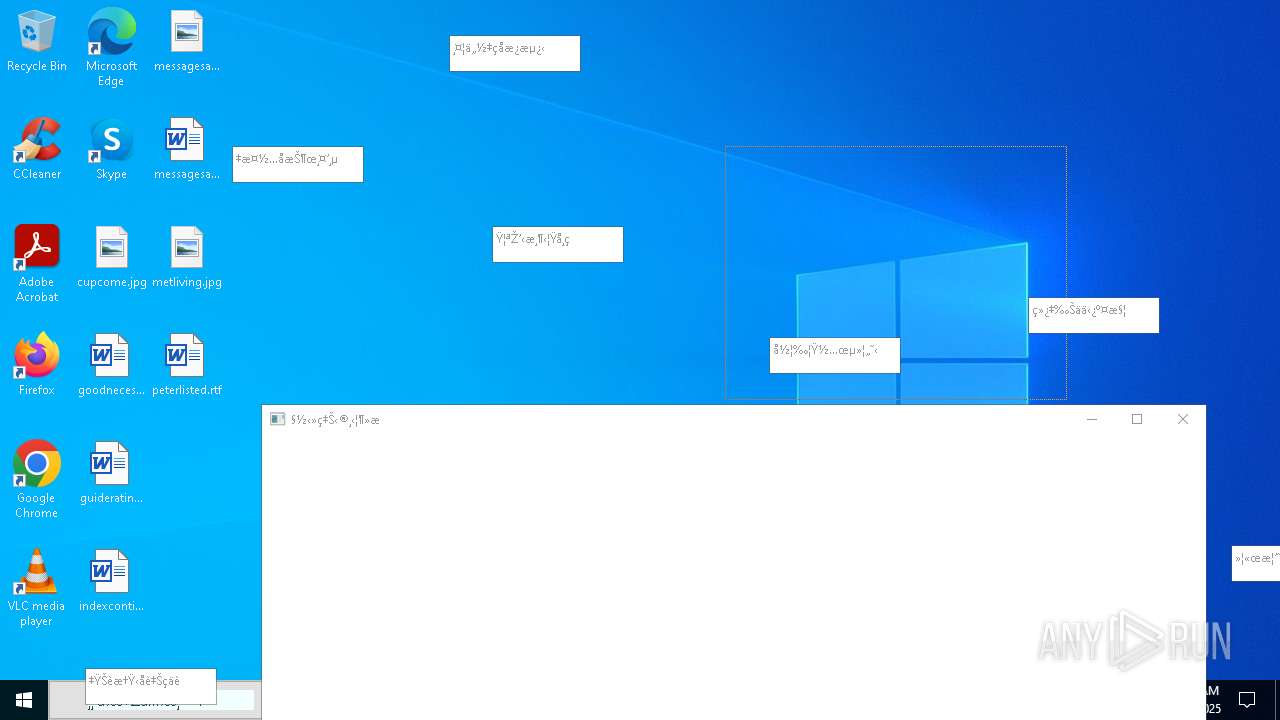Click the taskbar clock

click(1212, 700)
